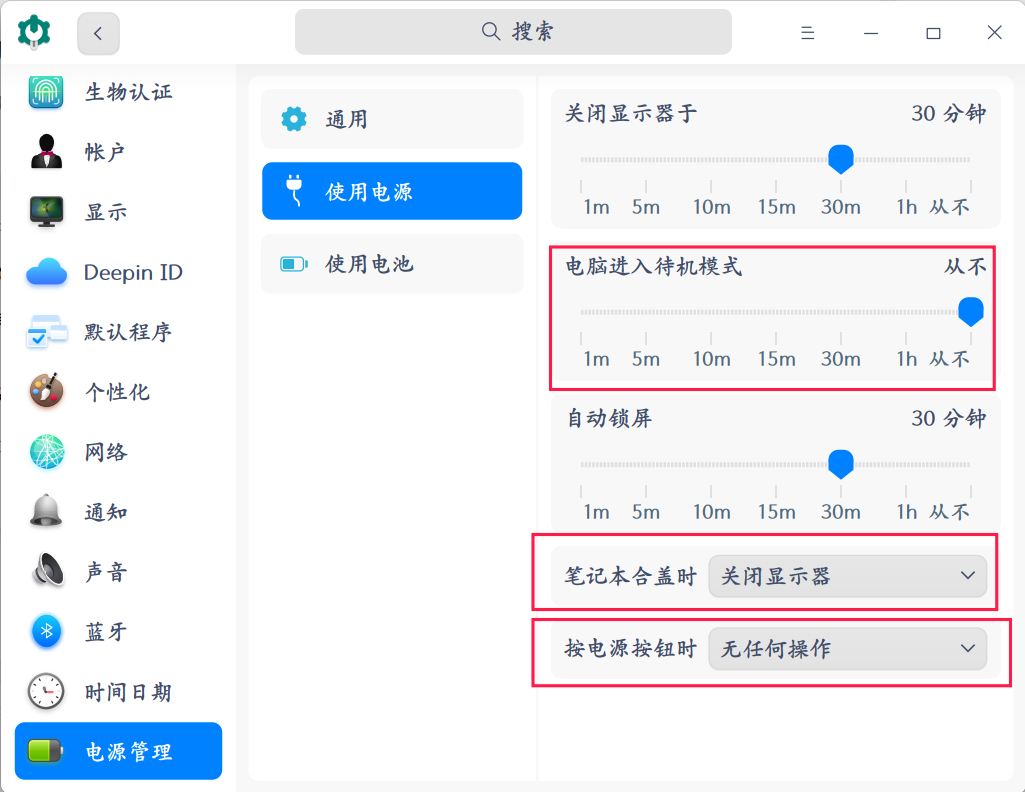Click the 使用电源 plug icon
This screenshot has height=792, width=1025.
point(294,191)
